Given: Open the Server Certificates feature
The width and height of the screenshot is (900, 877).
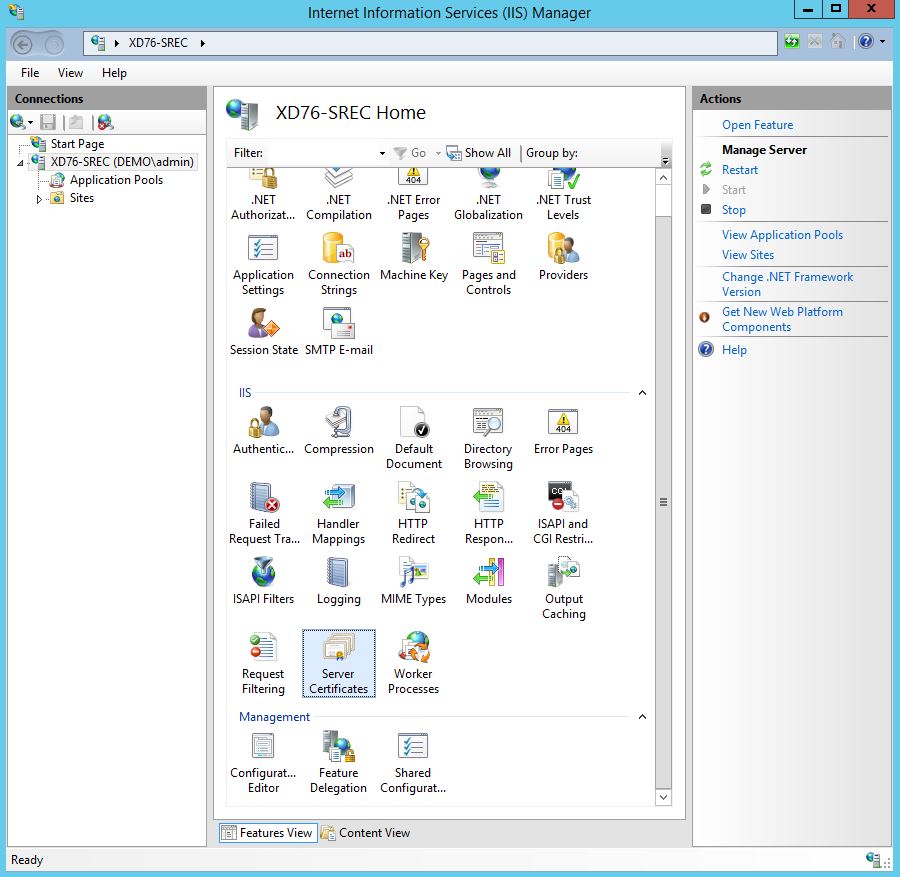Looking at the screenshot, I should click(338, 661).
